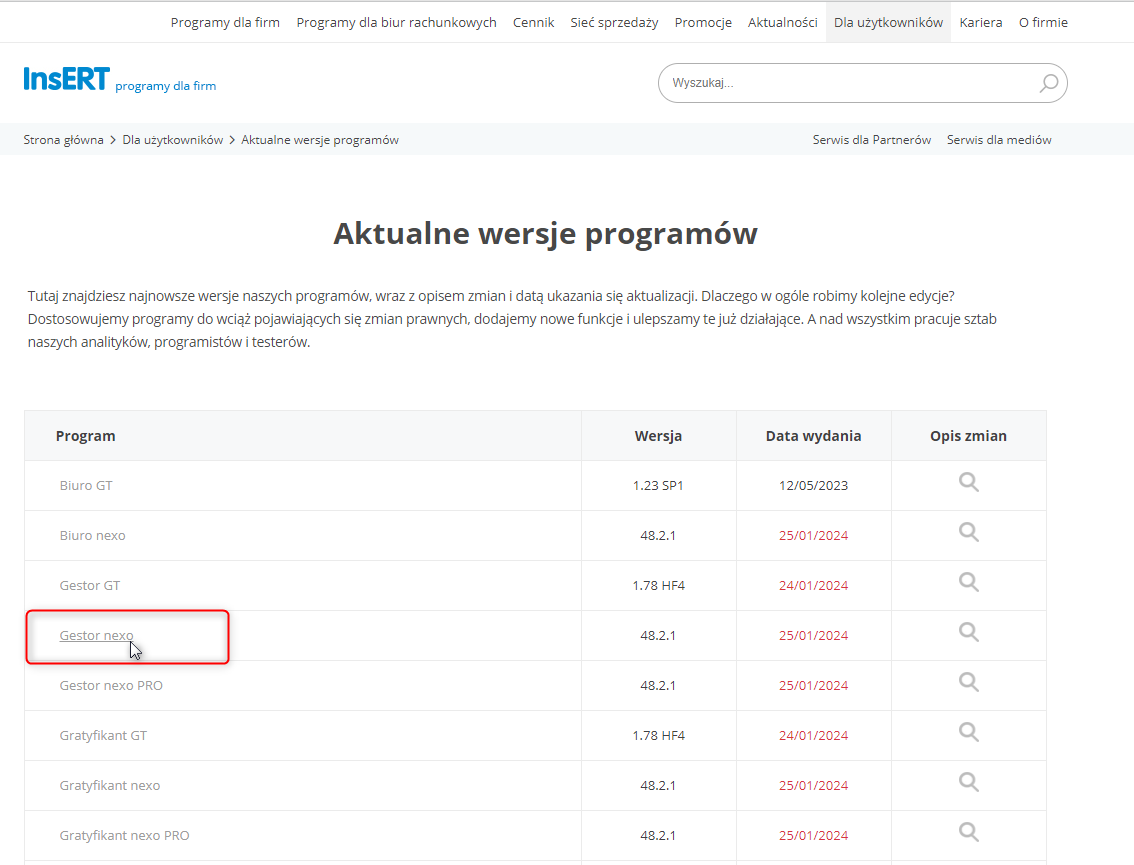Open change description for Gratyfikant nexo PRO
The image size is (1134, 865).
click(x=968, y=832)
